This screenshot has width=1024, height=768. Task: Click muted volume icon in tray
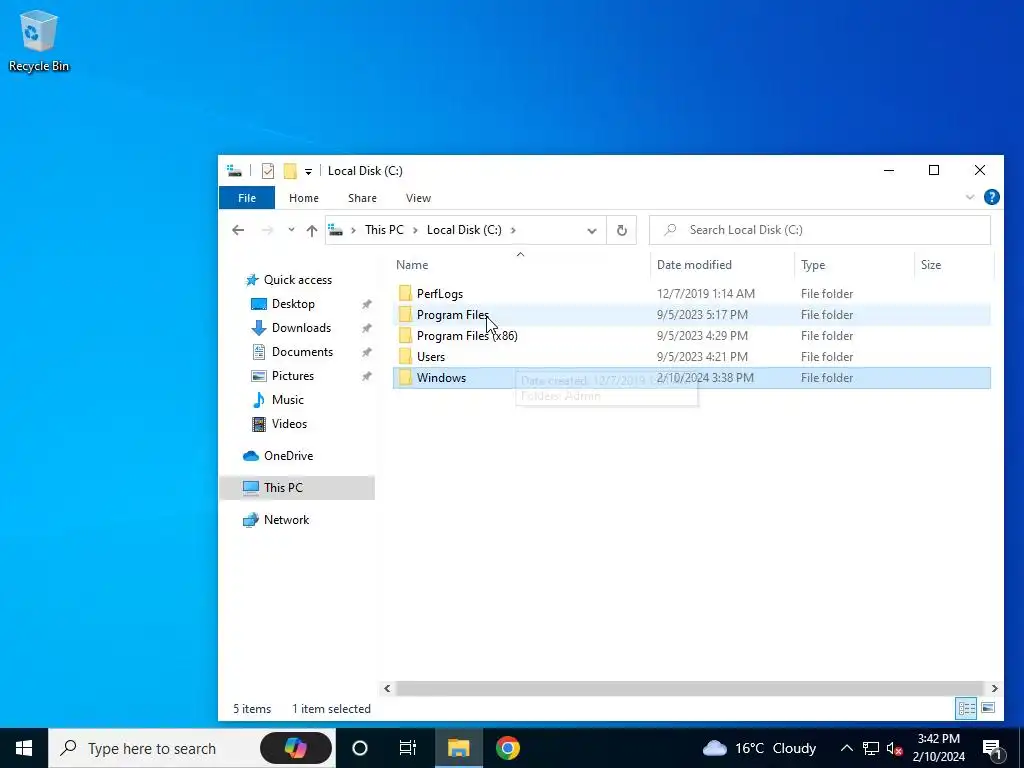pos(895,748)
